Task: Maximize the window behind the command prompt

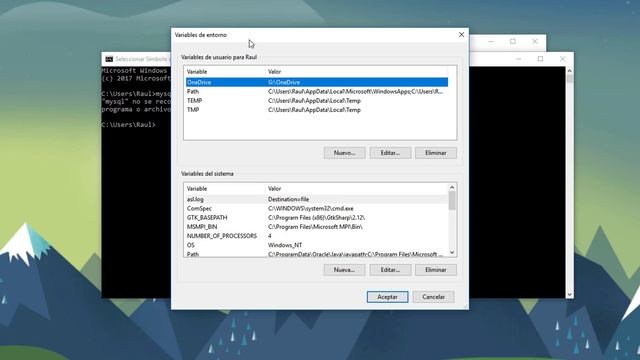Action: (513, 41)
